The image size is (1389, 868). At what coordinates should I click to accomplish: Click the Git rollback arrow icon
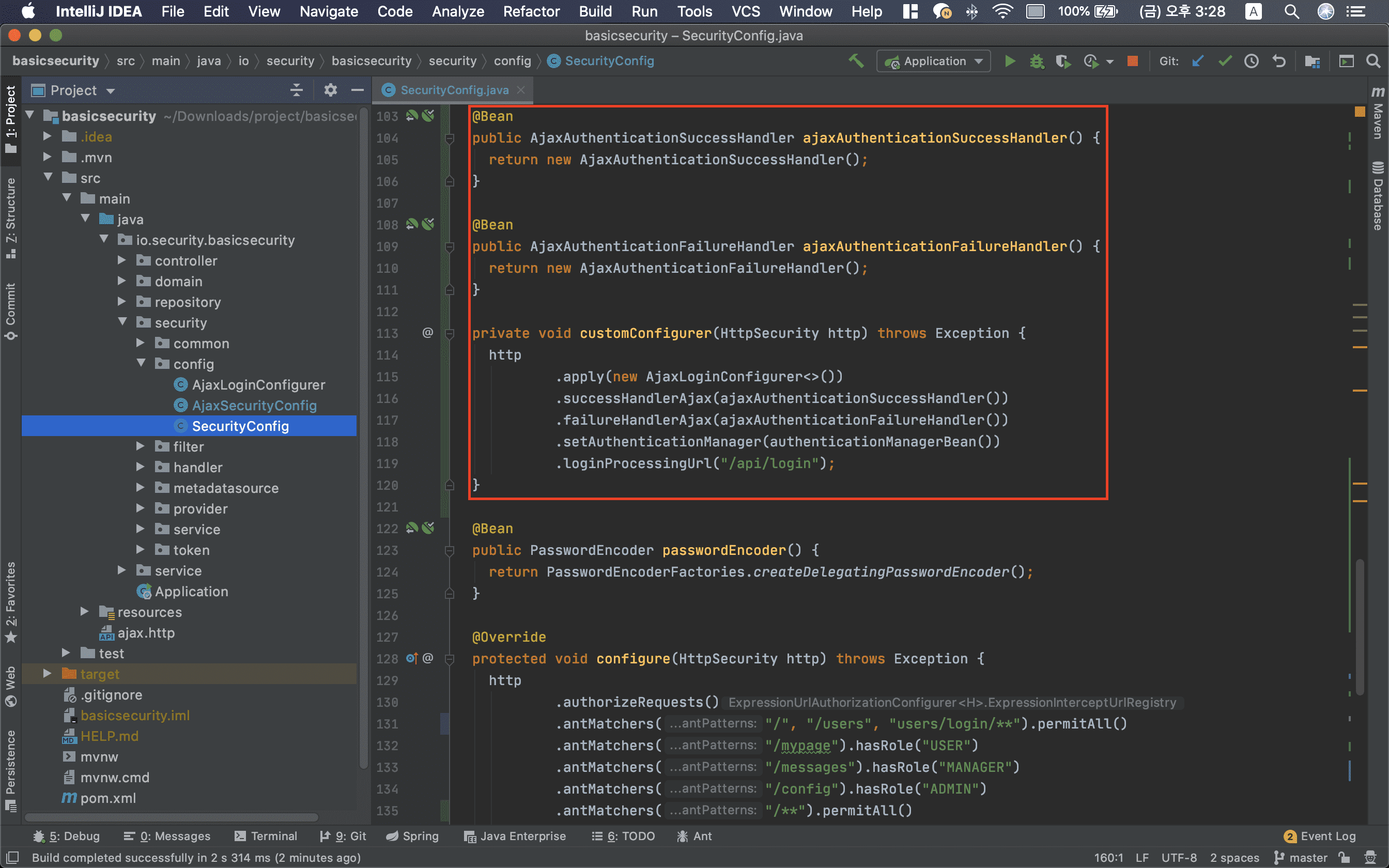tap(1279, 61)
